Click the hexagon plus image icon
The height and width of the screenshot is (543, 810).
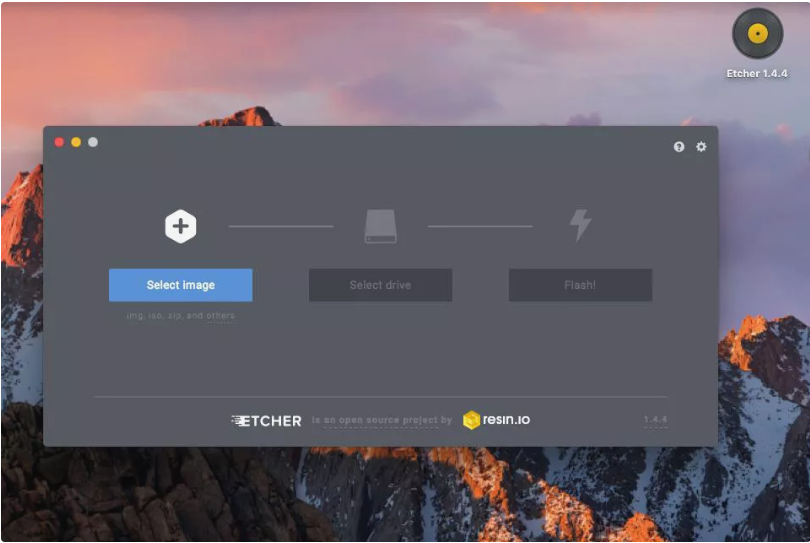click(x=180, y=226)
